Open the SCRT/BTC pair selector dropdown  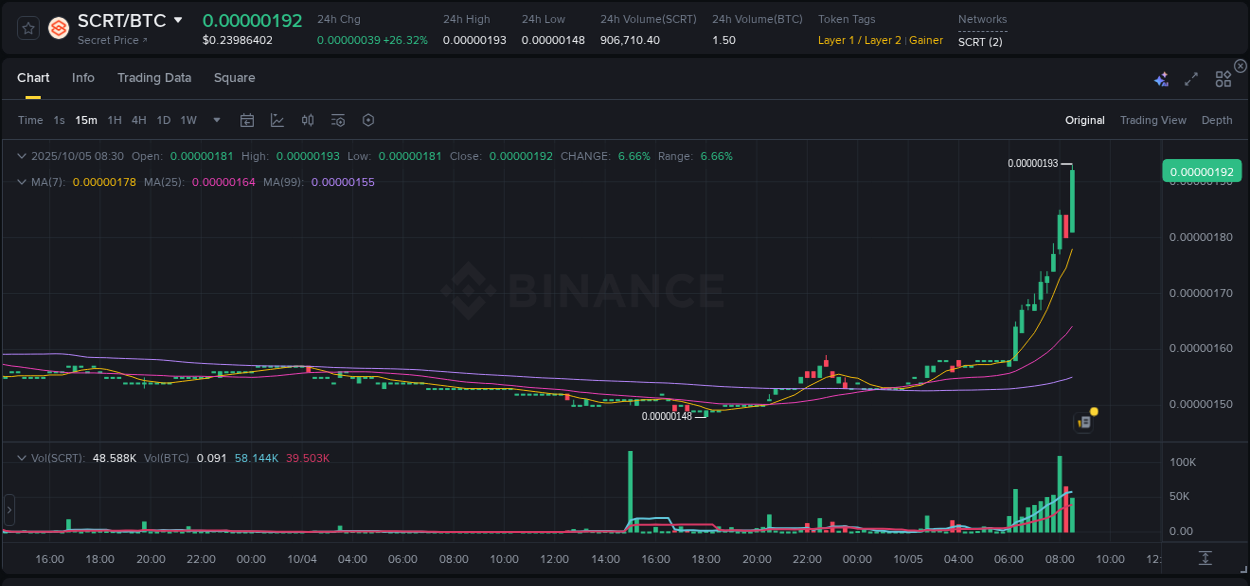point(177,19)
